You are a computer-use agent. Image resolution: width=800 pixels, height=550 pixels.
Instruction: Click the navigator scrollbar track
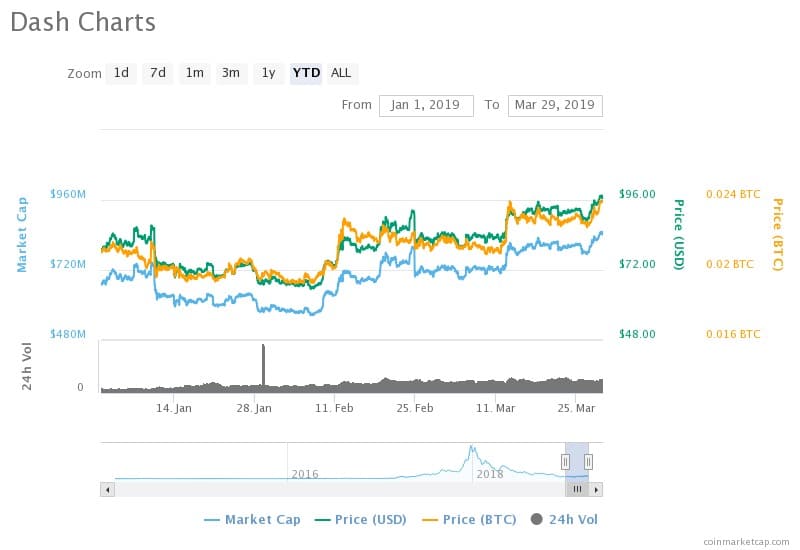coord(339,490)
